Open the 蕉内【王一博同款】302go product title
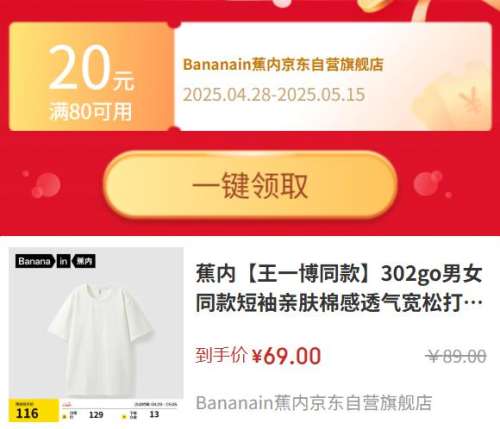Screen dimensions: 500x429 click(339, 288)
